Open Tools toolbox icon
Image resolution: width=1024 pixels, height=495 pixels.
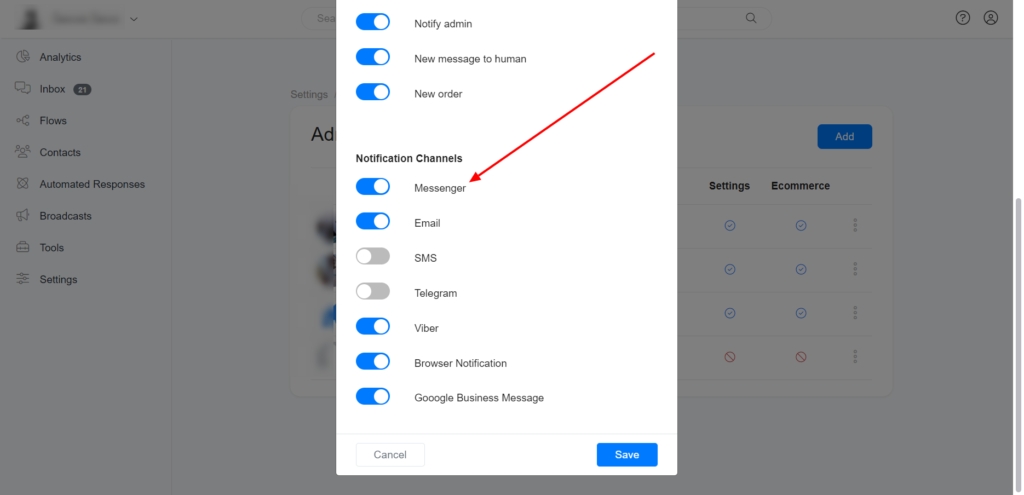coord(23,248)
